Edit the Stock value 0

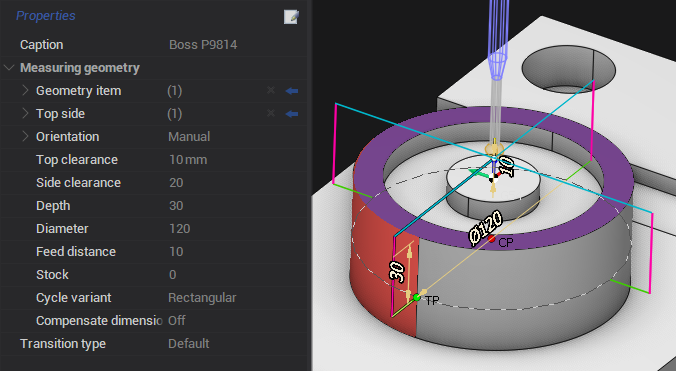[172, 275]
